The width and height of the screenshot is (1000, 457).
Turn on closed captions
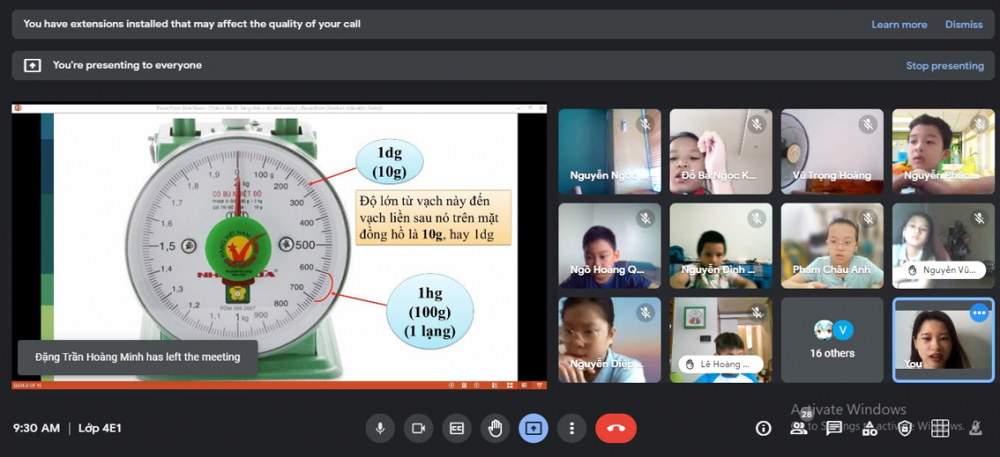pos(456,428)
